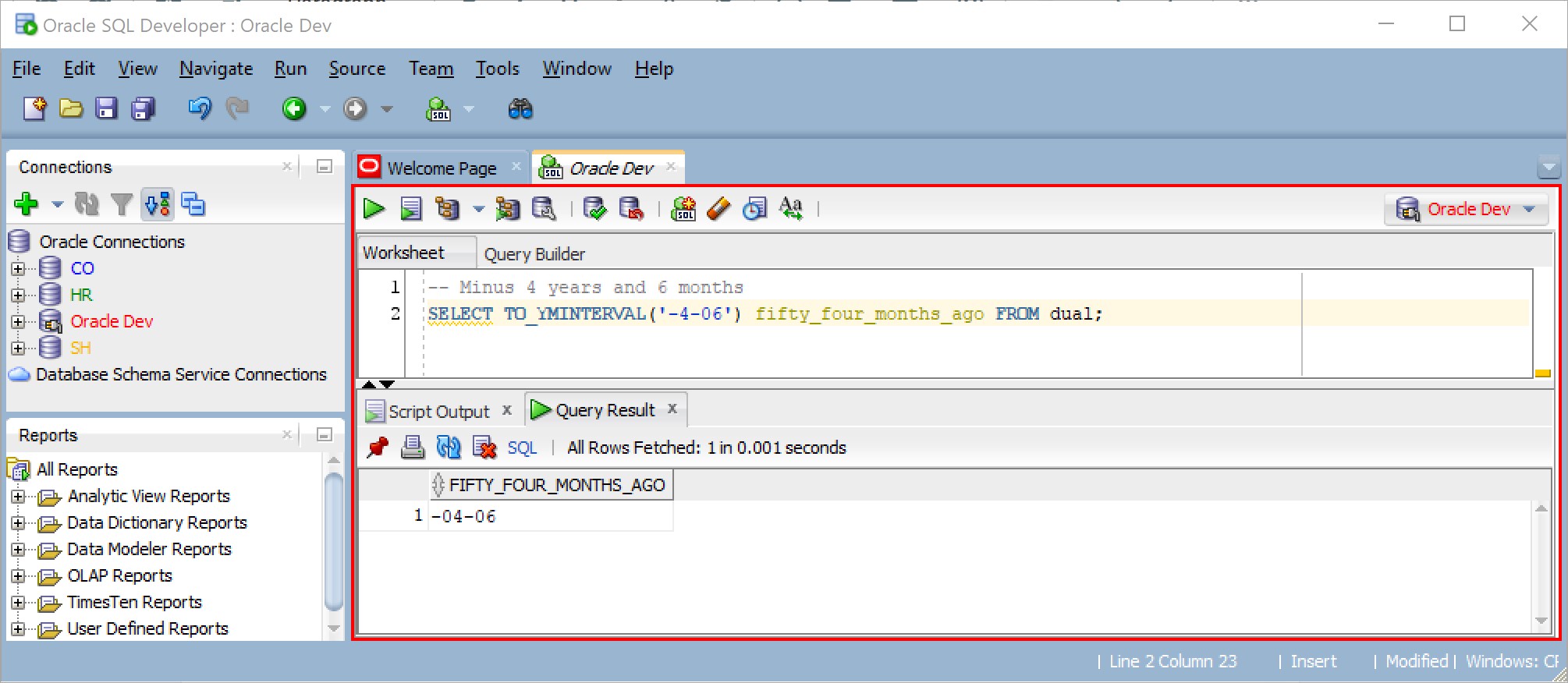The width and height of the screenshot is (1568, 683).
Task: Expand OLAP Reports folder
Action: (x=18, y=576)
